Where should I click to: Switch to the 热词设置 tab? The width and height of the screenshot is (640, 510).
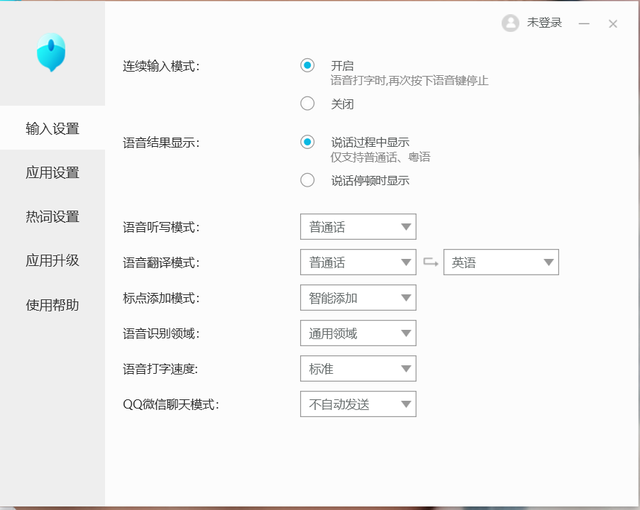pyautogui.click(x=52, y=216)
